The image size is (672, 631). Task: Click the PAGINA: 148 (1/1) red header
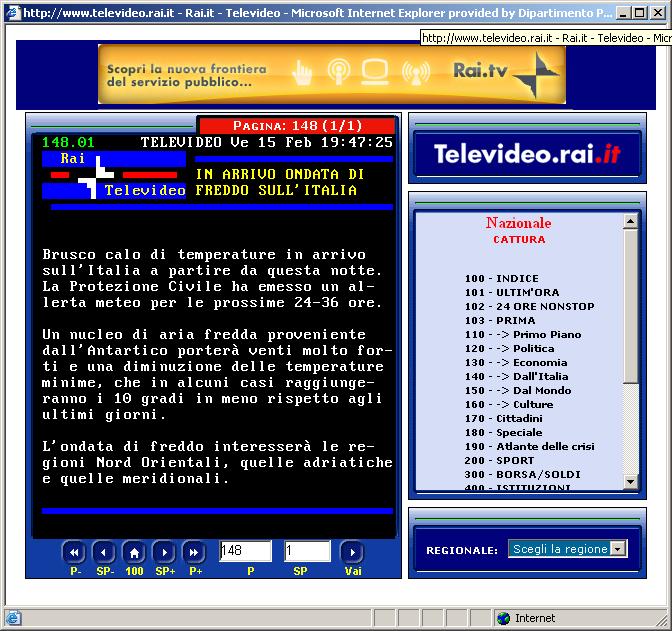[x=297, y=126]
